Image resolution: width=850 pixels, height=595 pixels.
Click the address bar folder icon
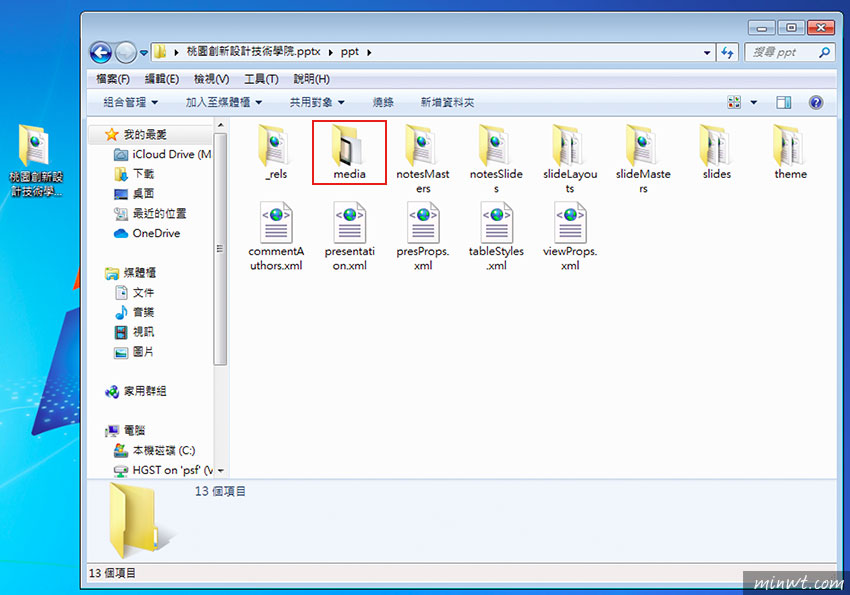(160, 52)
